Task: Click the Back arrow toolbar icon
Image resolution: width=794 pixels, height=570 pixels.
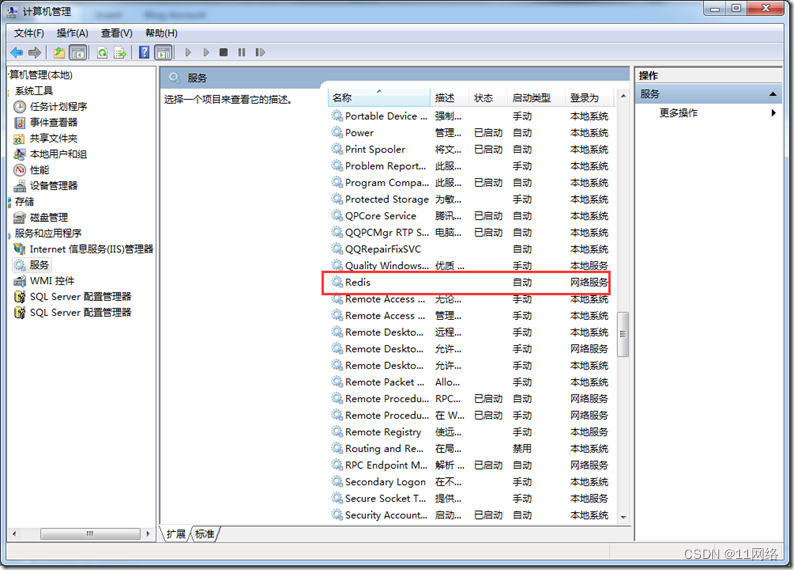Action: [17, 52]
